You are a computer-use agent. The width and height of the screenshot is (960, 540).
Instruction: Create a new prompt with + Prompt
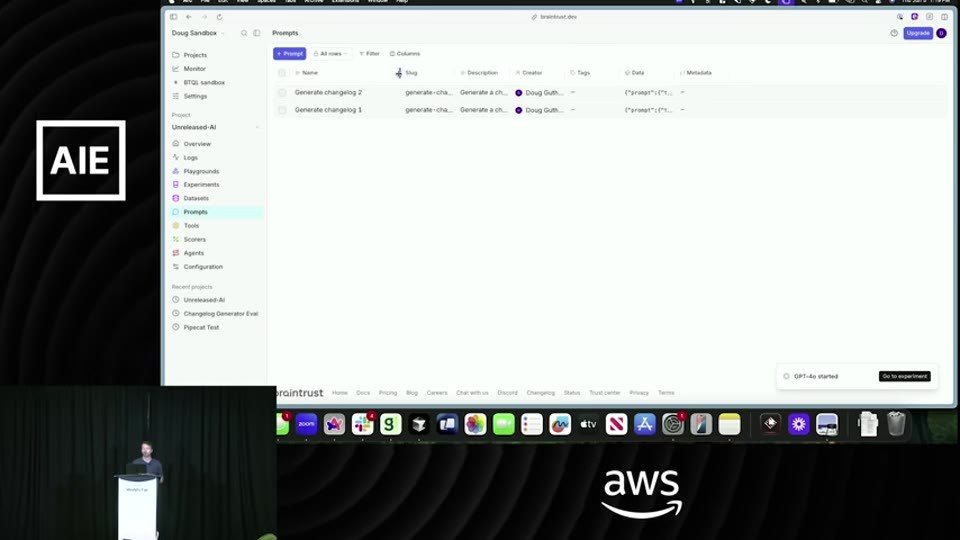click(x=290, y=54)
